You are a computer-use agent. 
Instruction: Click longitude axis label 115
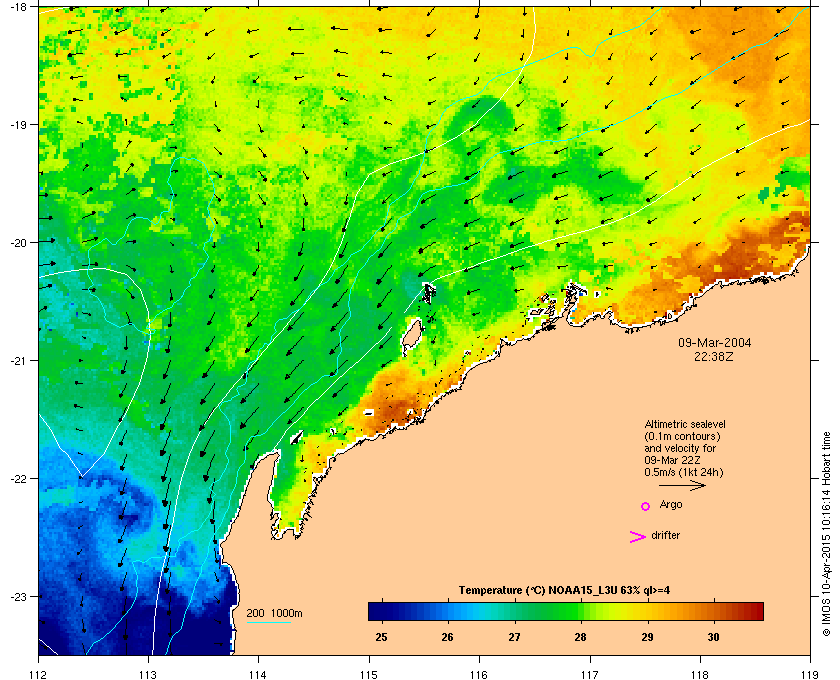click(368, 675)
